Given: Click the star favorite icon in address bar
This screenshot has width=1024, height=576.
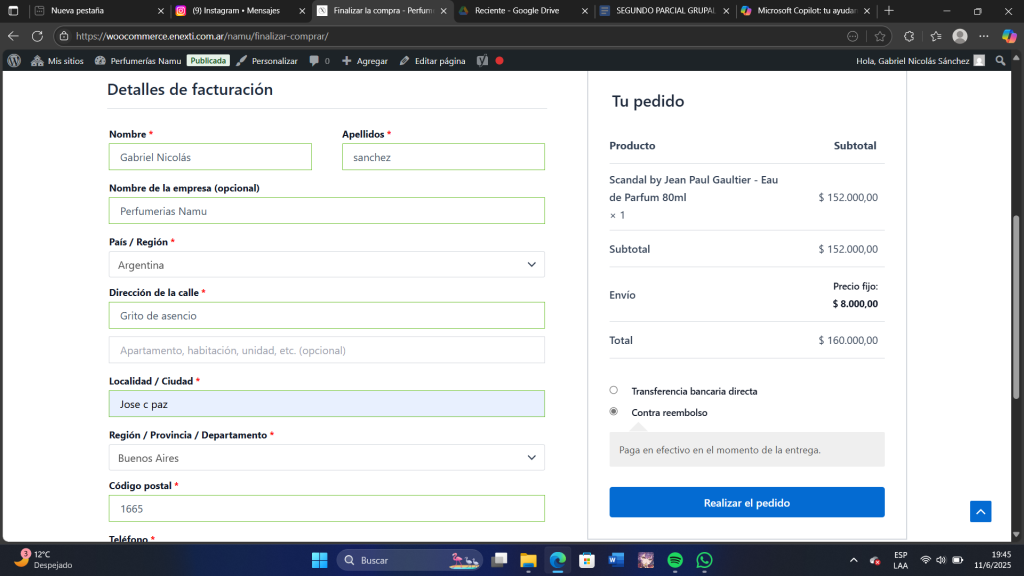Looking at the screenshot, I should (880, 36).
